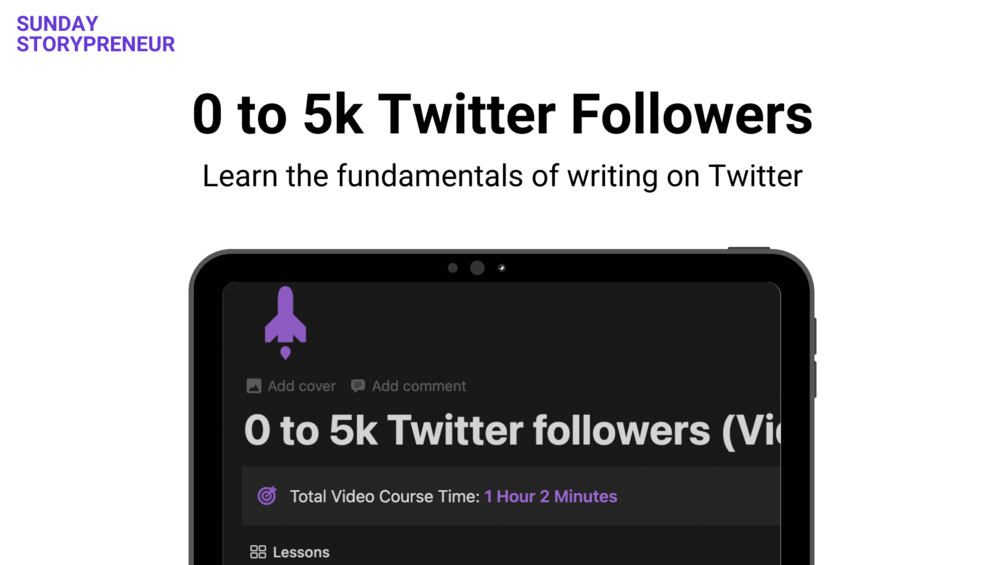1005x565 pixels.
Task: Click the 1 Hour 2 Minutes purple text
Action: pos(551,496)
